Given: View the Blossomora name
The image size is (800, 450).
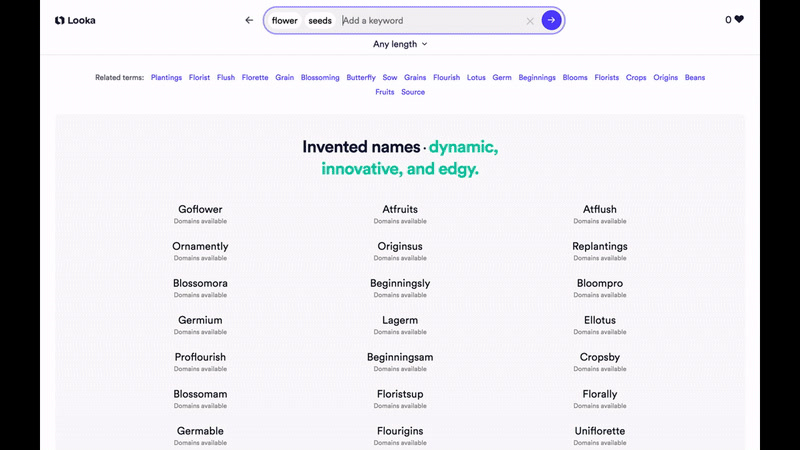Looking at the screenshot, I should click(200, 283).
